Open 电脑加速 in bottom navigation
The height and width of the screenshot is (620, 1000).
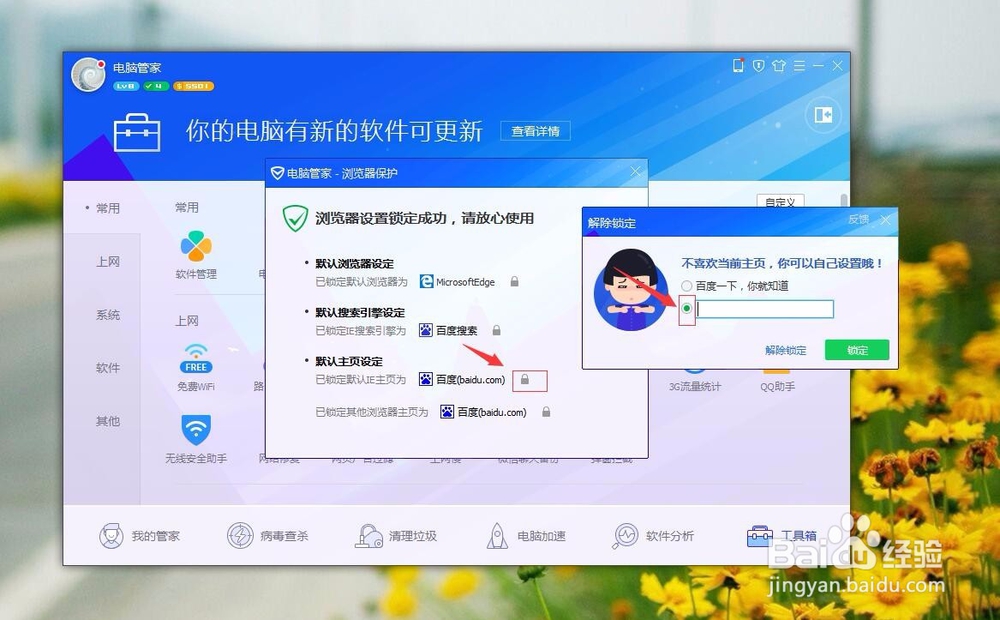[526, 536]
